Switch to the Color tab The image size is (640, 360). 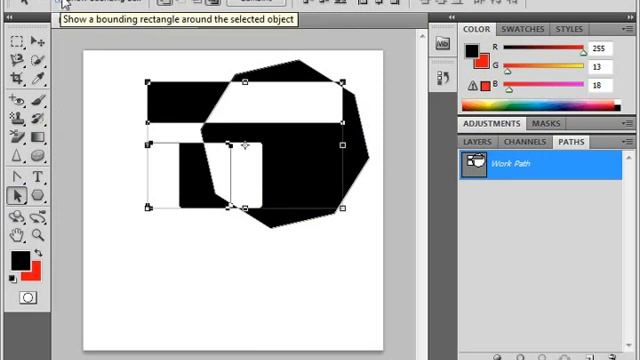click(476, 29)
